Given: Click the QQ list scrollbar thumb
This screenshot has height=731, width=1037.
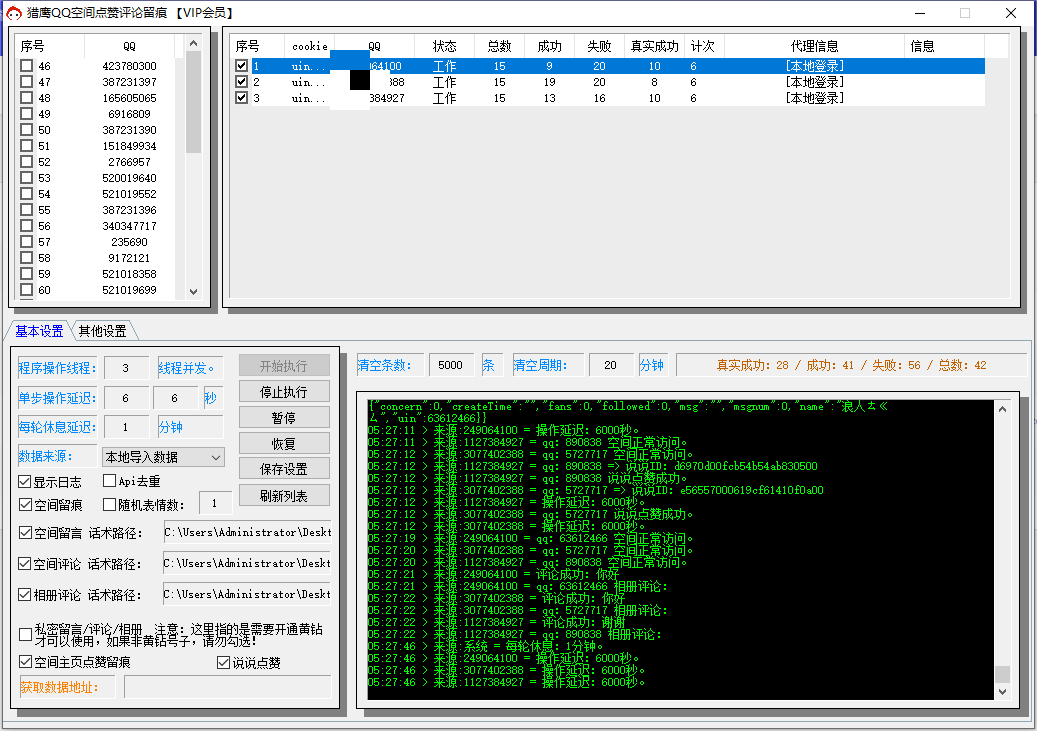Looking at the screenshot, I should click(x=193, y=101).
